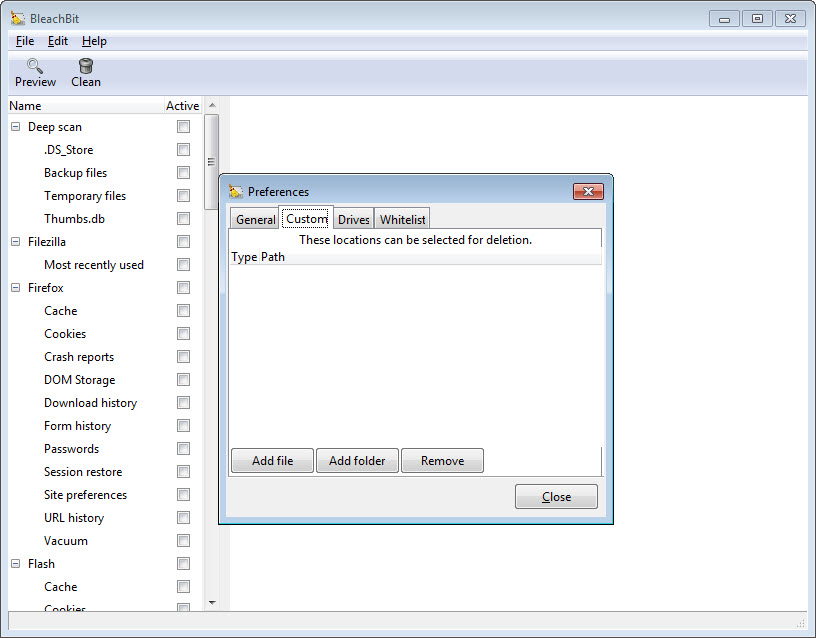Click the Preview magnifier icon in toolbar
Viewport: 816px width, 638px height.
point(35,66)
